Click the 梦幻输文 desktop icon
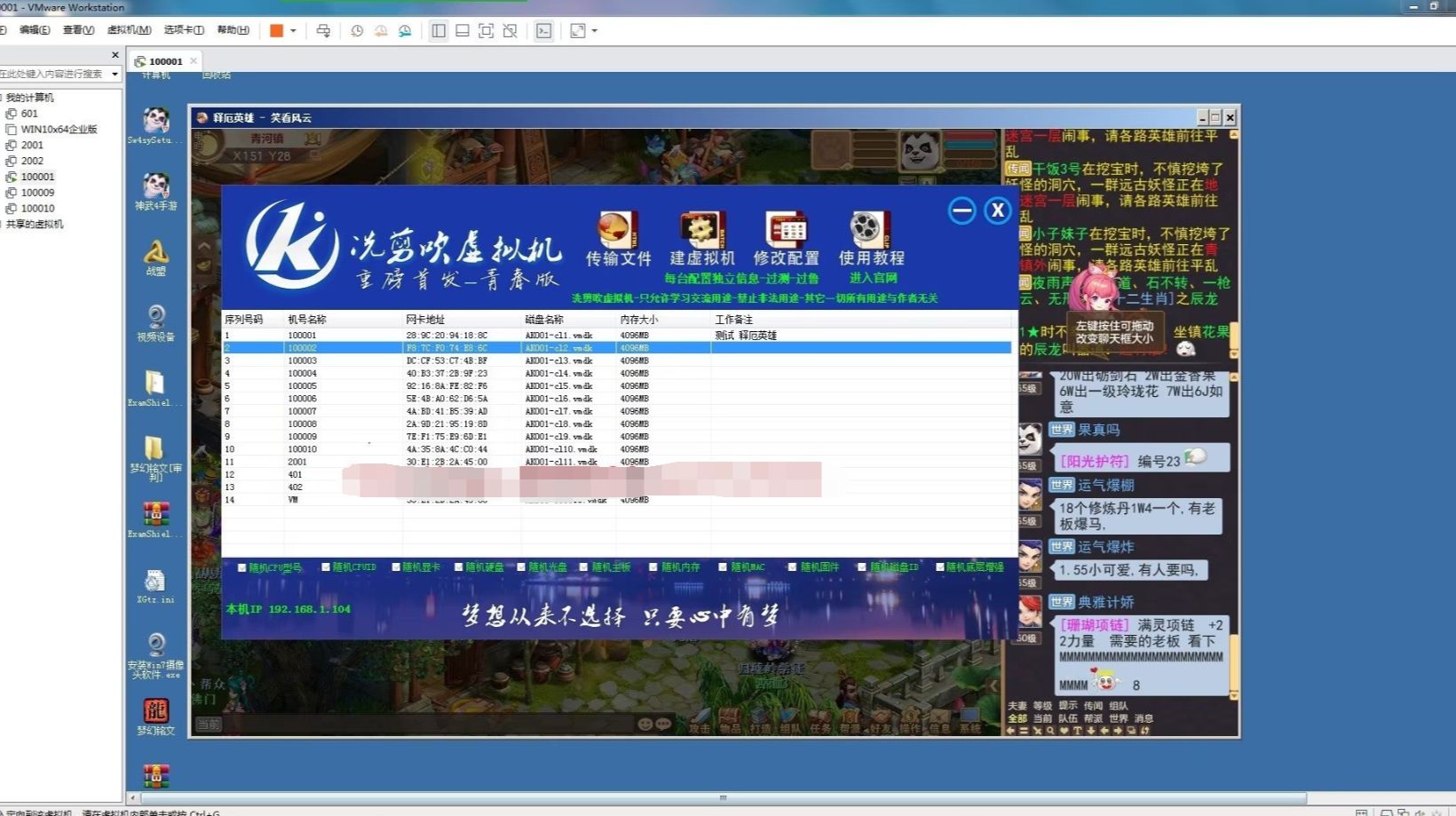 [155, 710]
